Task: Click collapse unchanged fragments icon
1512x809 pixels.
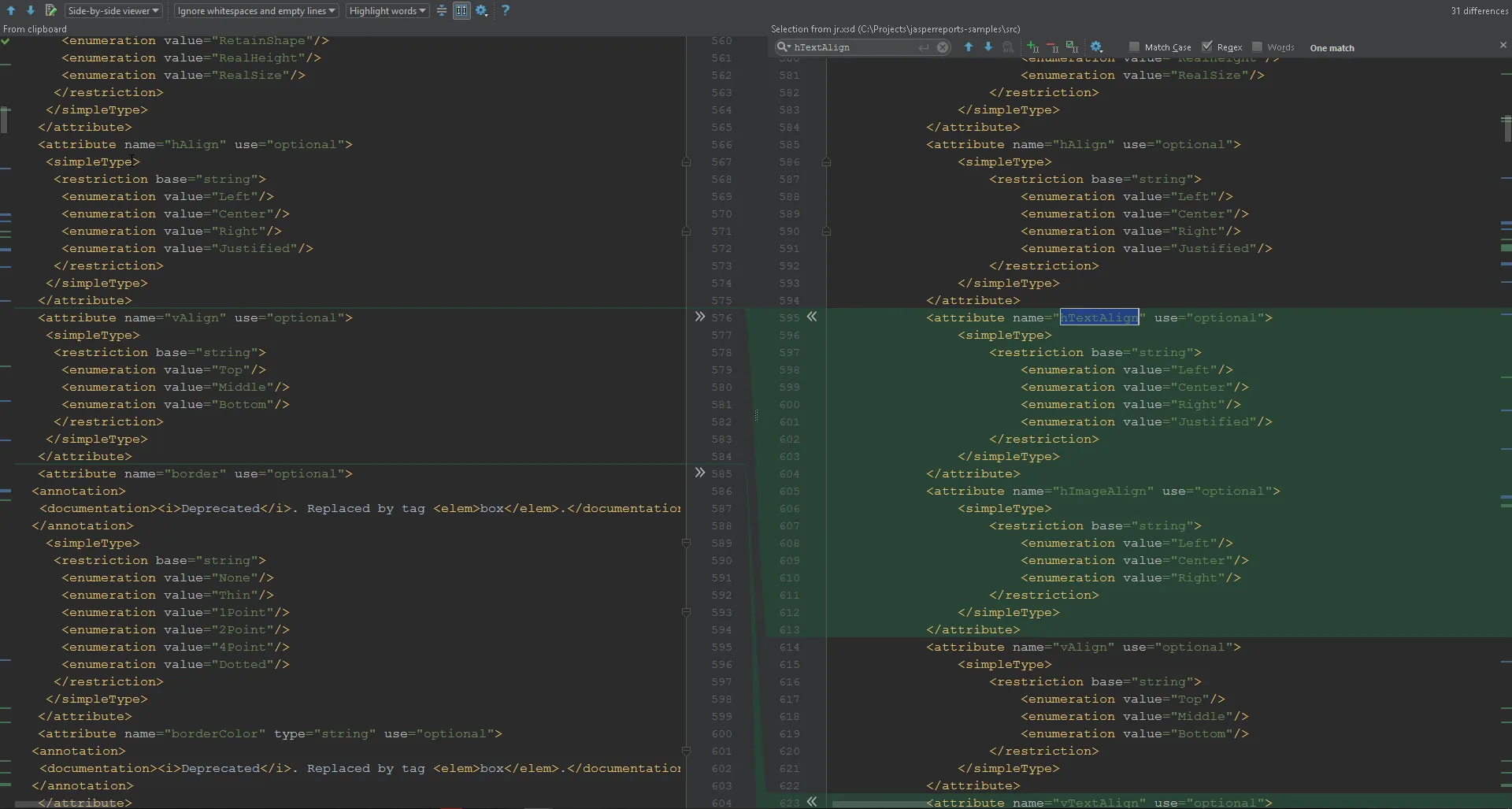Action: coord(442,10)
